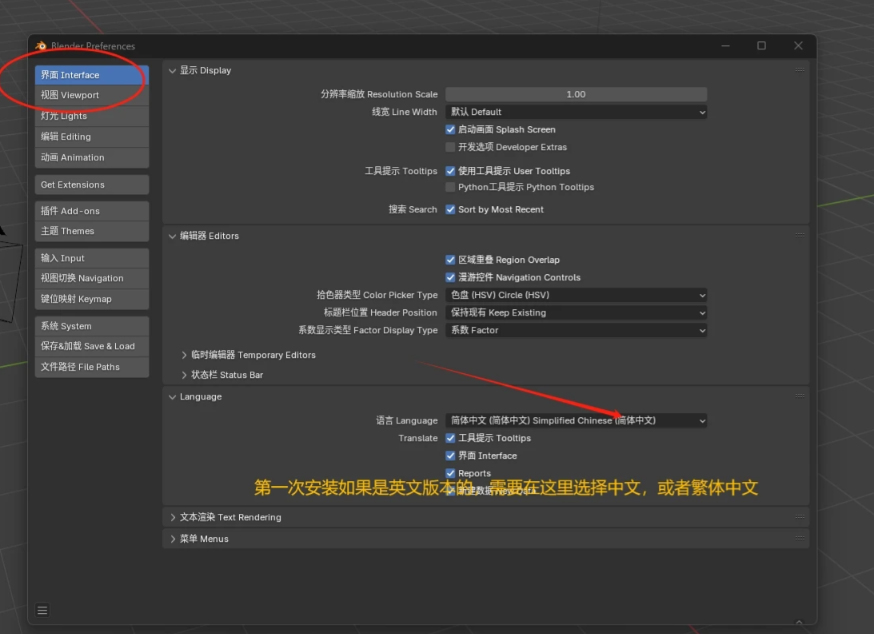Expand the Menus panel
This screenshot has width=874, height=634.
[172, 539]
